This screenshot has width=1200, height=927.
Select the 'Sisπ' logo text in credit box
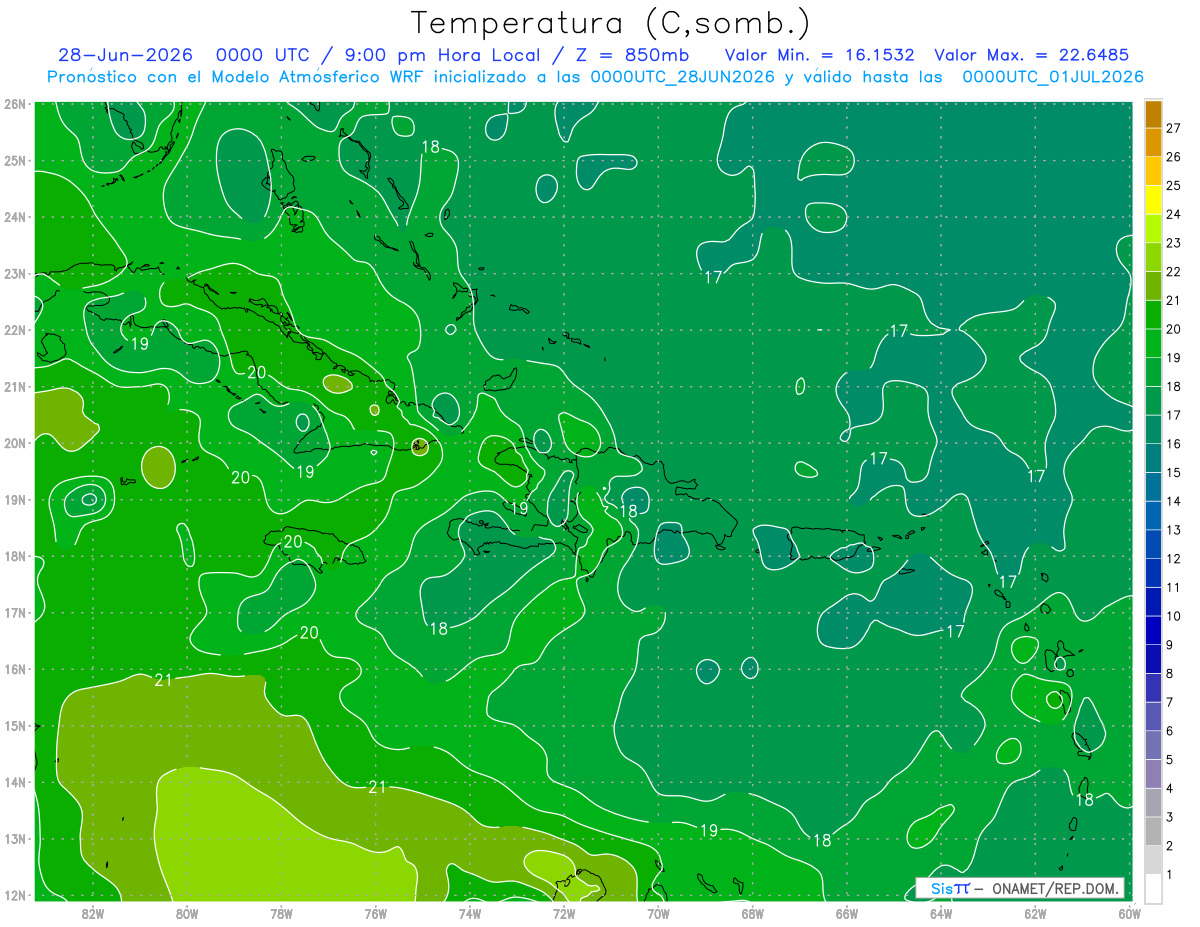coord(950,888)
